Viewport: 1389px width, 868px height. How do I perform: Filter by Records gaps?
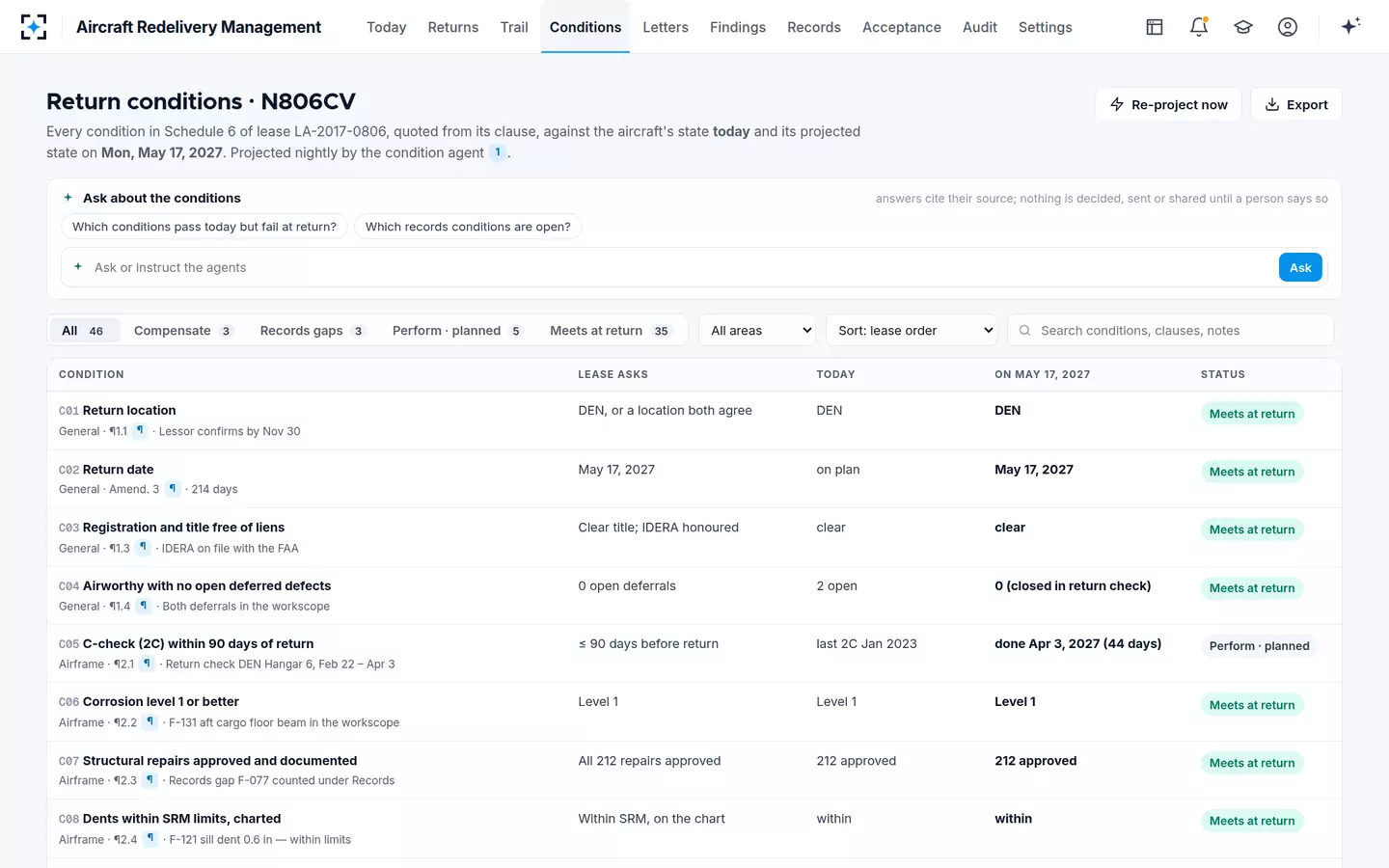coord(313,330)
